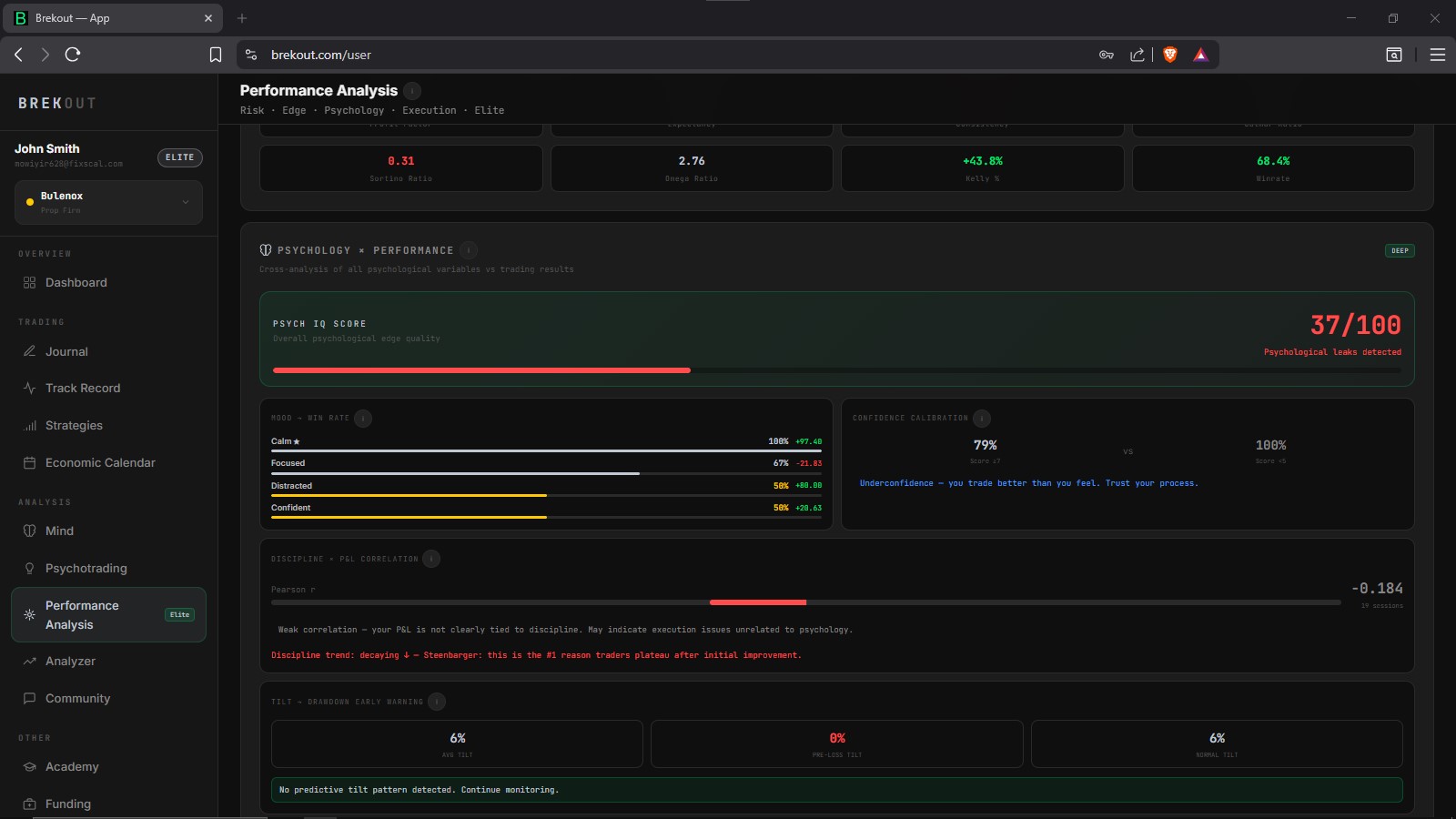Click the Kelly % +43.8% card
Image resolution: width=1456 pixels, height=819 pixels.
point(982,168)
